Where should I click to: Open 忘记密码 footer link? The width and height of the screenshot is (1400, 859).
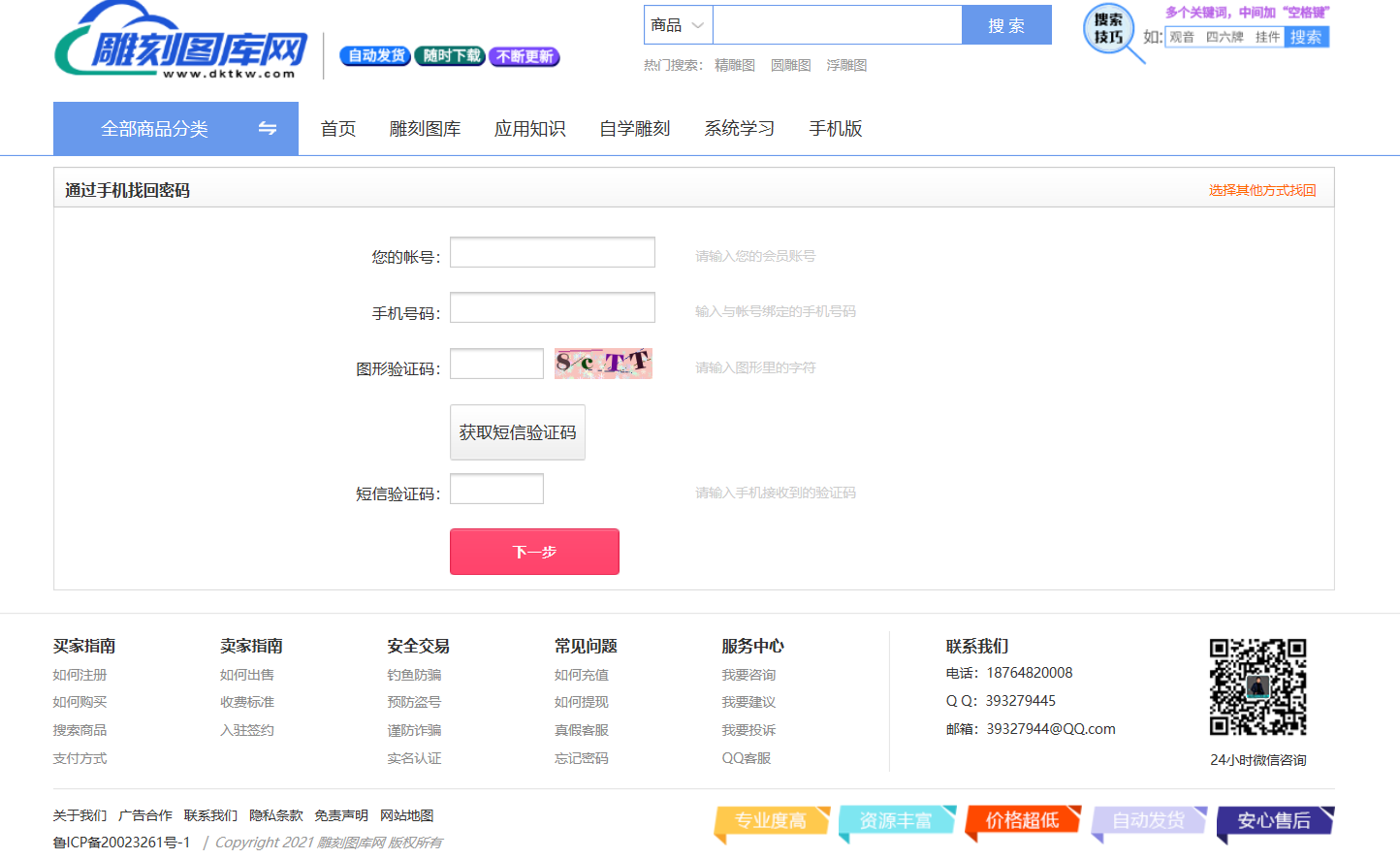pos(582,758)
